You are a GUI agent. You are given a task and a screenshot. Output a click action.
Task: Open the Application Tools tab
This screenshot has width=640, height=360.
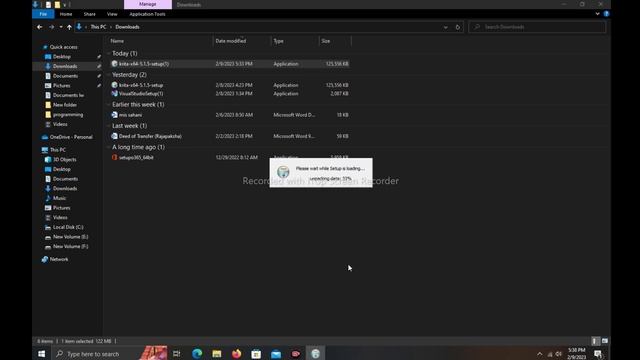point(147,14)
